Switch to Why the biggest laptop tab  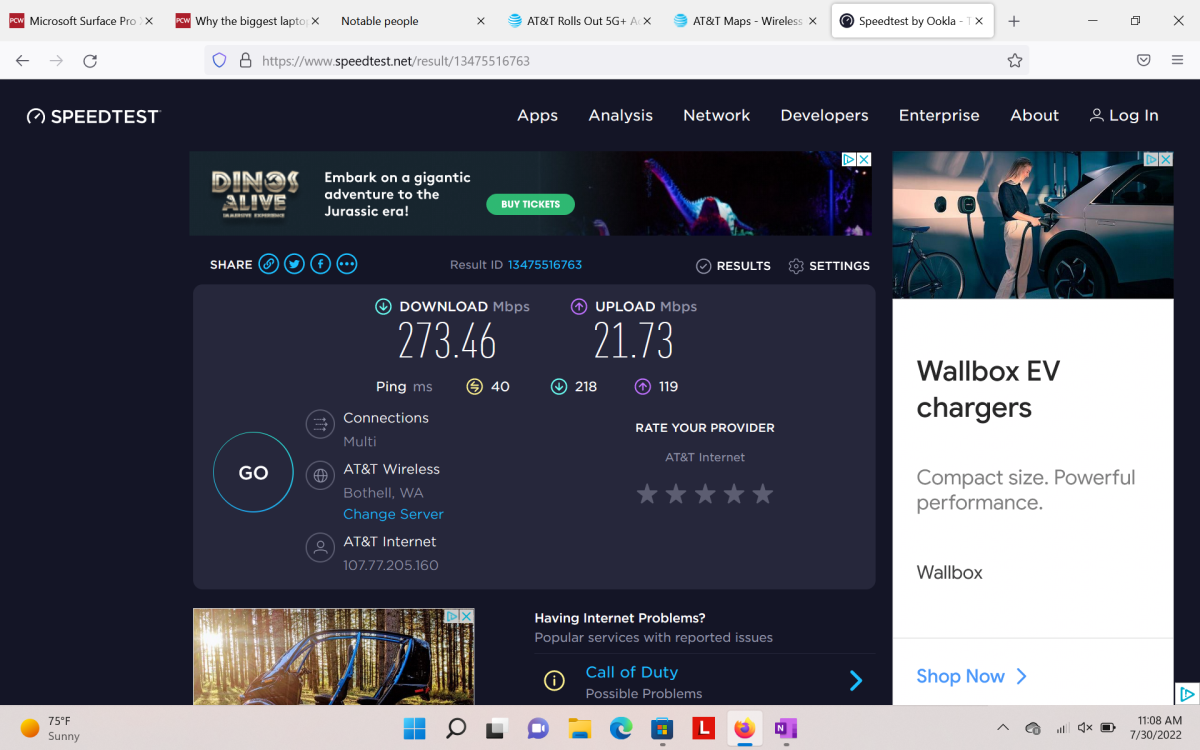249,21
